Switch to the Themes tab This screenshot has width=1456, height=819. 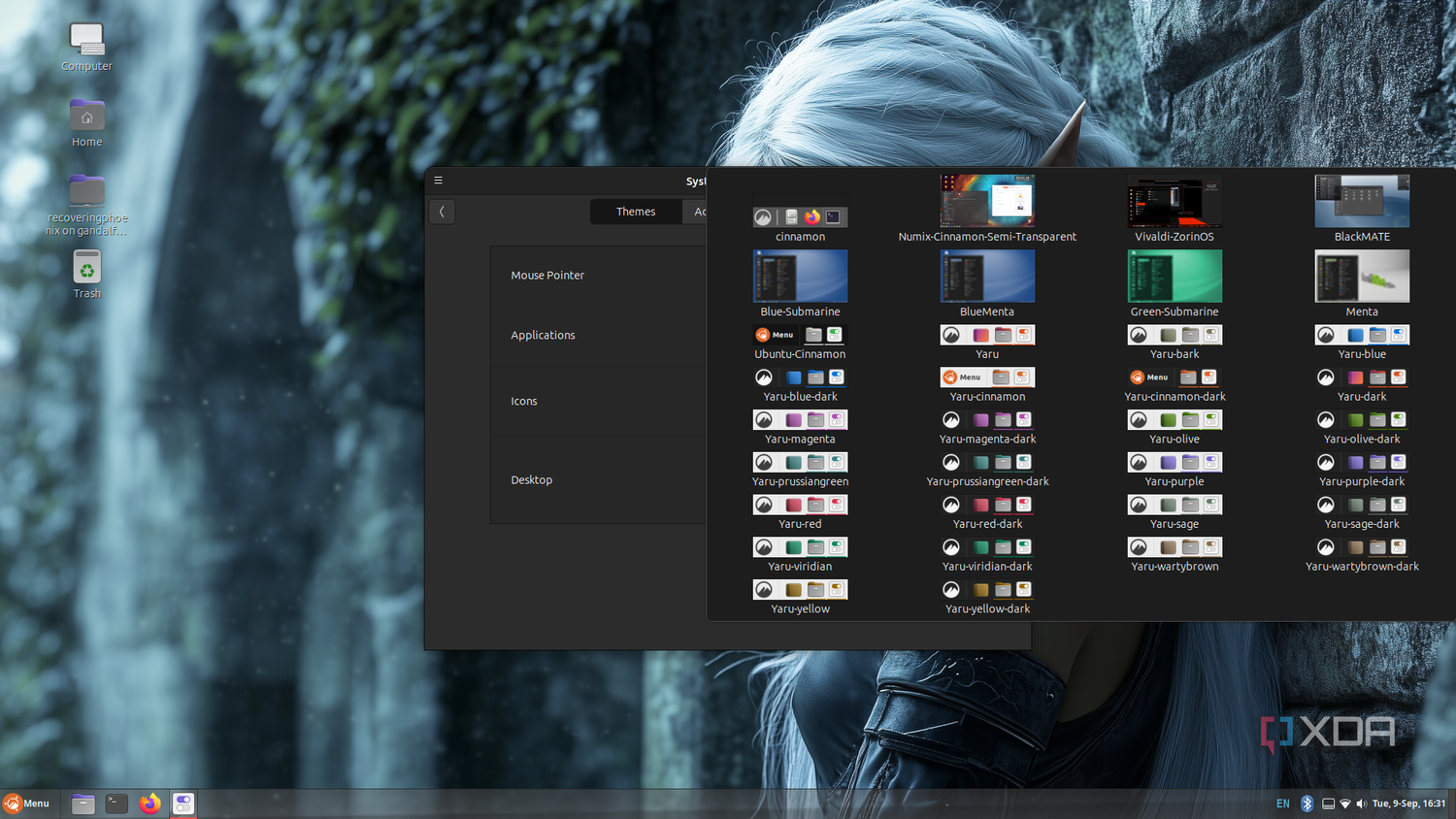(636, 212)
